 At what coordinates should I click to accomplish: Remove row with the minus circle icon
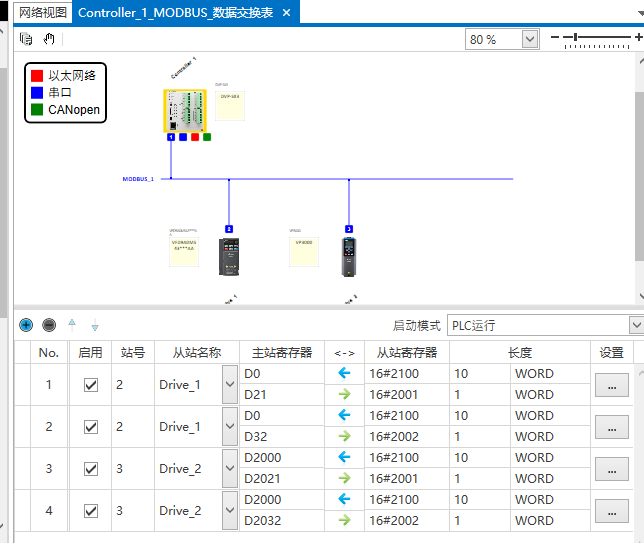[x=49, y=325]
